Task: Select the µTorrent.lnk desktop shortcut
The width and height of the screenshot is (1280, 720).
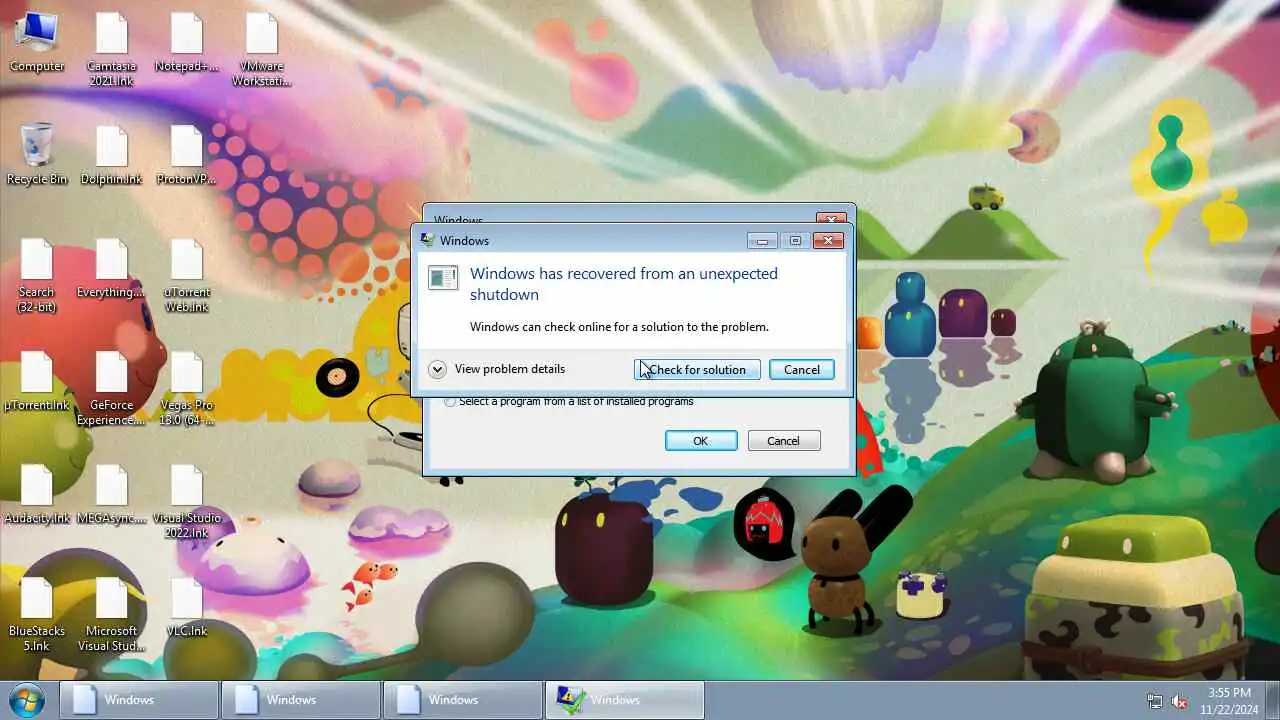Action: point(37,381)
